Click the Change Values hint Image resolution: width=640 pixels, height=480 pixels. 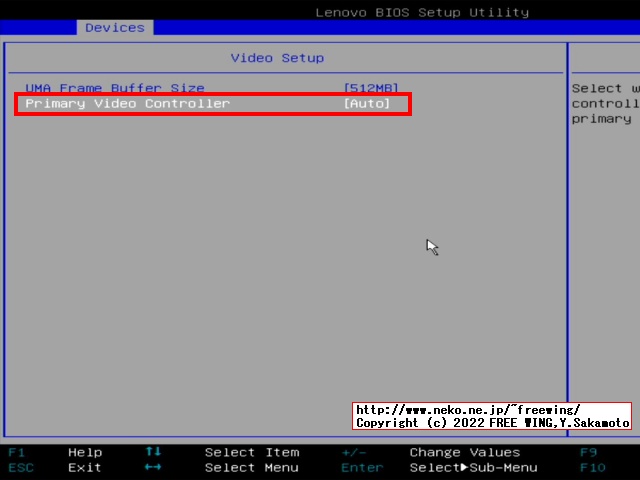464,452
